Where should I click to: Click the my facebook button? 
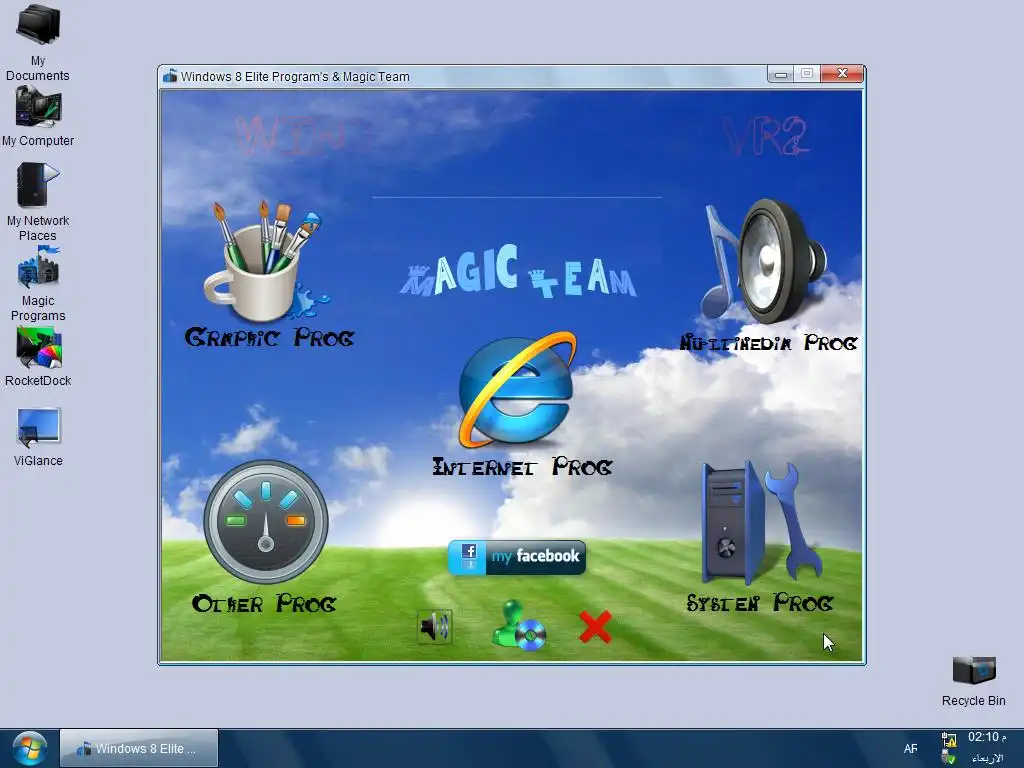coord(517,557)
